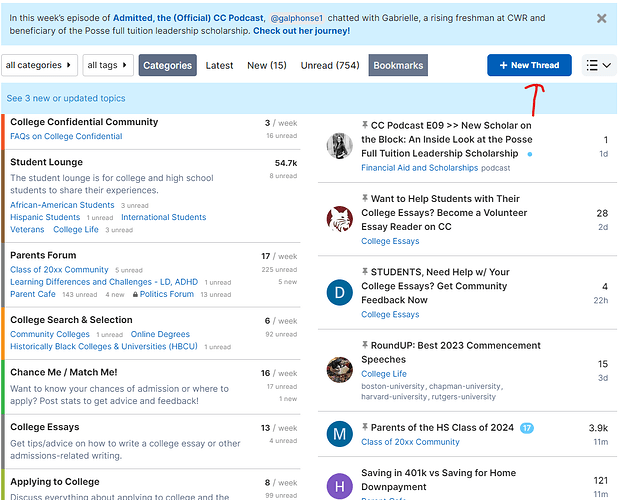Click the 17 unread badge on Class of 2024
This screenshot has height=500, width=622.
pos(527,428)
